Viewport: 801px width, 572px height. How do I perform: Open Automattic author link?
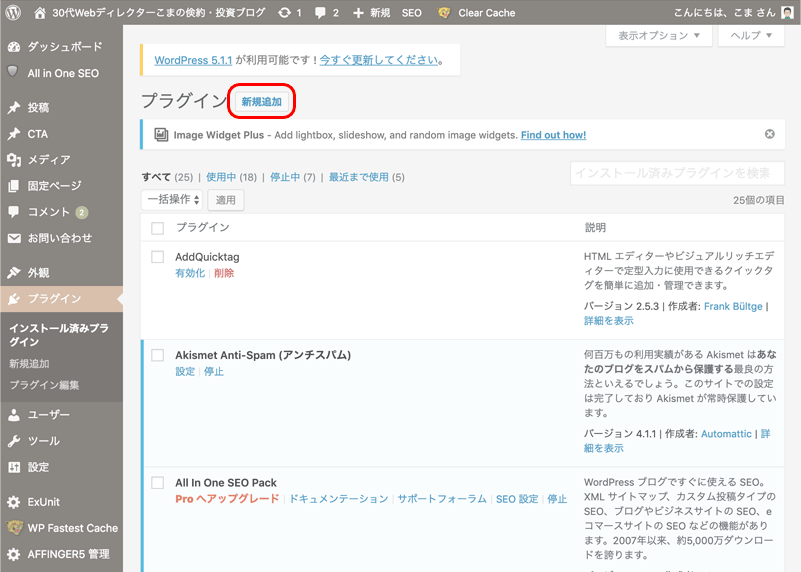pyautogui.click(x=726, y=434)
